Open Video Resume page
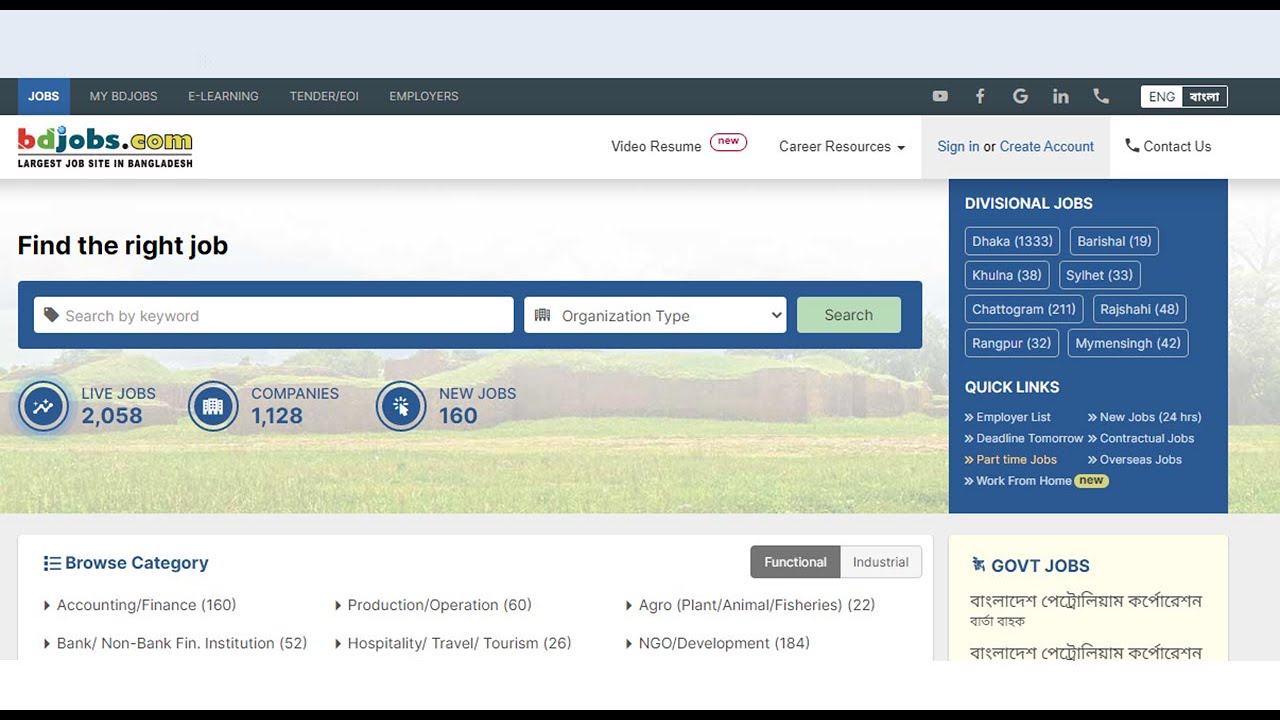 click(656, 146)
